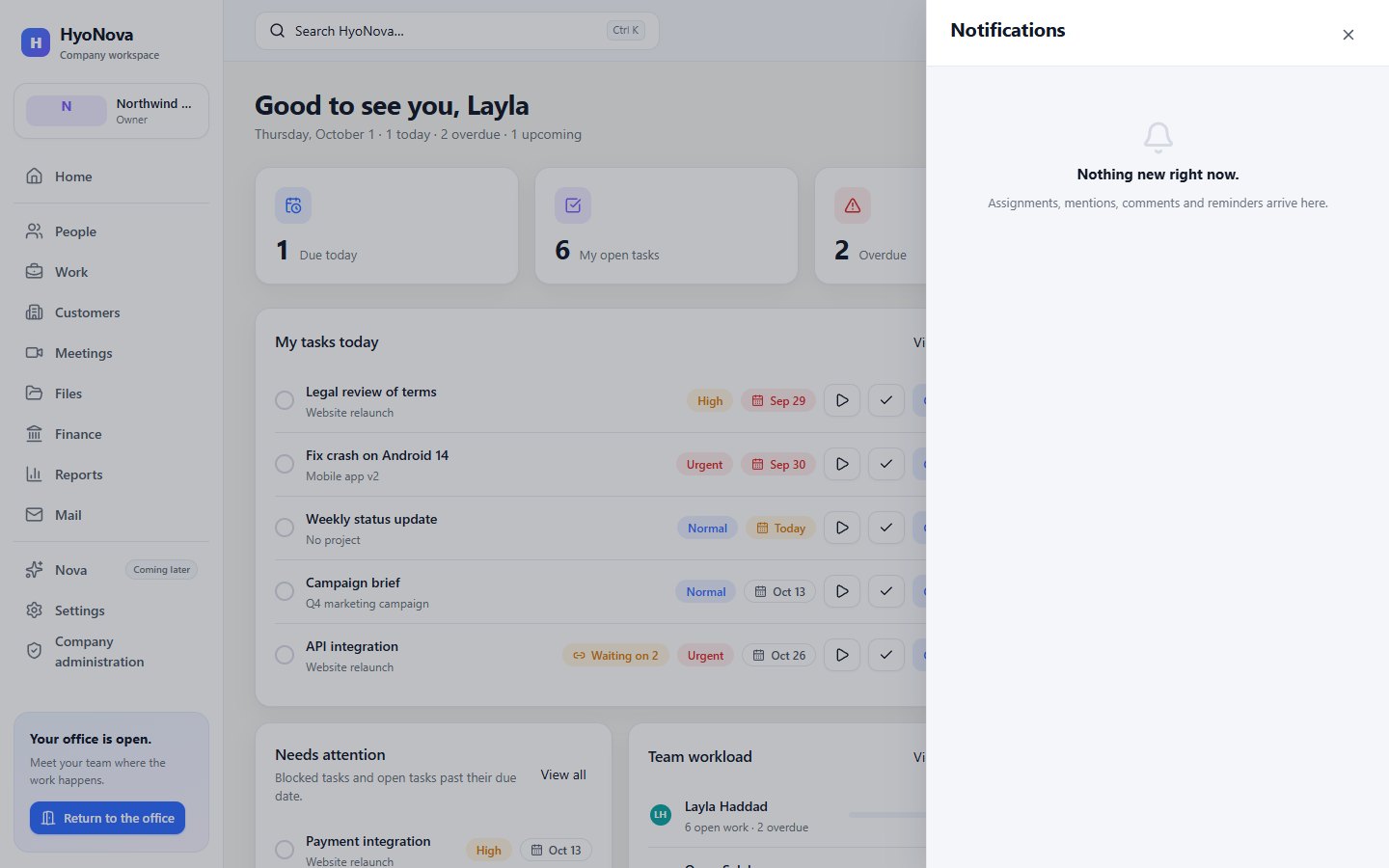Screen dimensions: 1389x868
Task: Click the Meetings camera icon
Action: (35, 353)
